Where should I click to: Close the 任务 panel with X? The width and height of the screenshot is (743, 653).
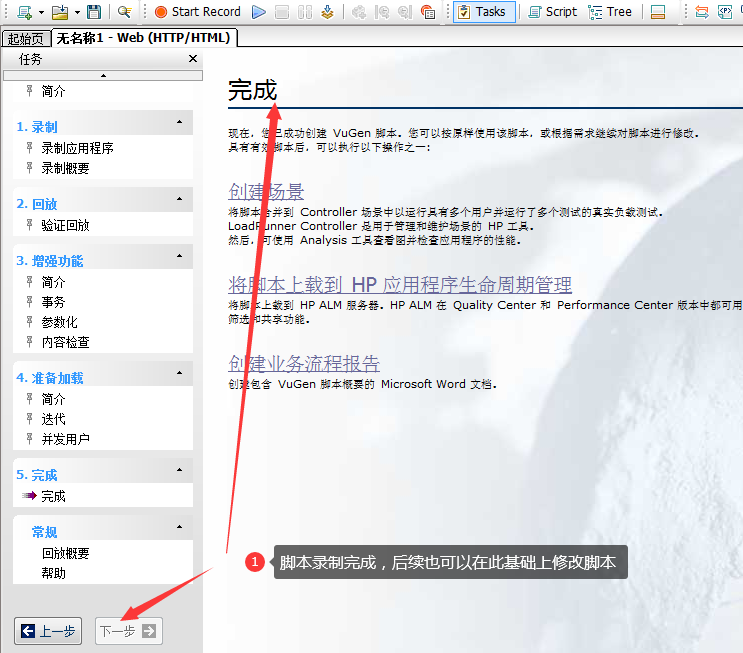click(x=192, y=58)
